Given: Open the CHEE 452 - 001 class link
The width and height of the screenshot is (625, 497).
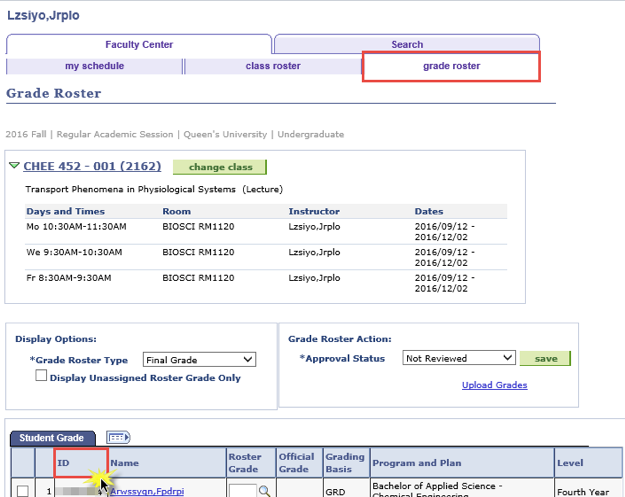Looking at the screenshot, I should 94,166.
